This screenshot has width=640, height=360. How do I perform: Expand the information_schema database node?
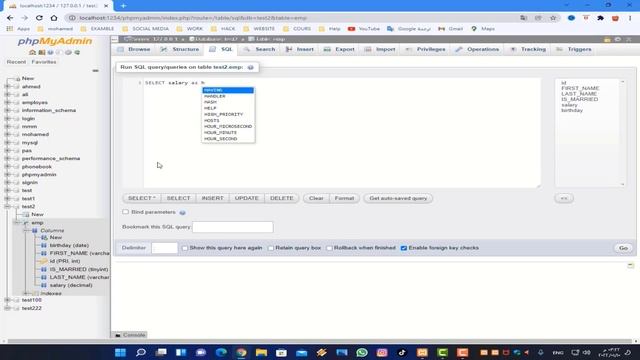pyautogui.click(x=7, y=110)
